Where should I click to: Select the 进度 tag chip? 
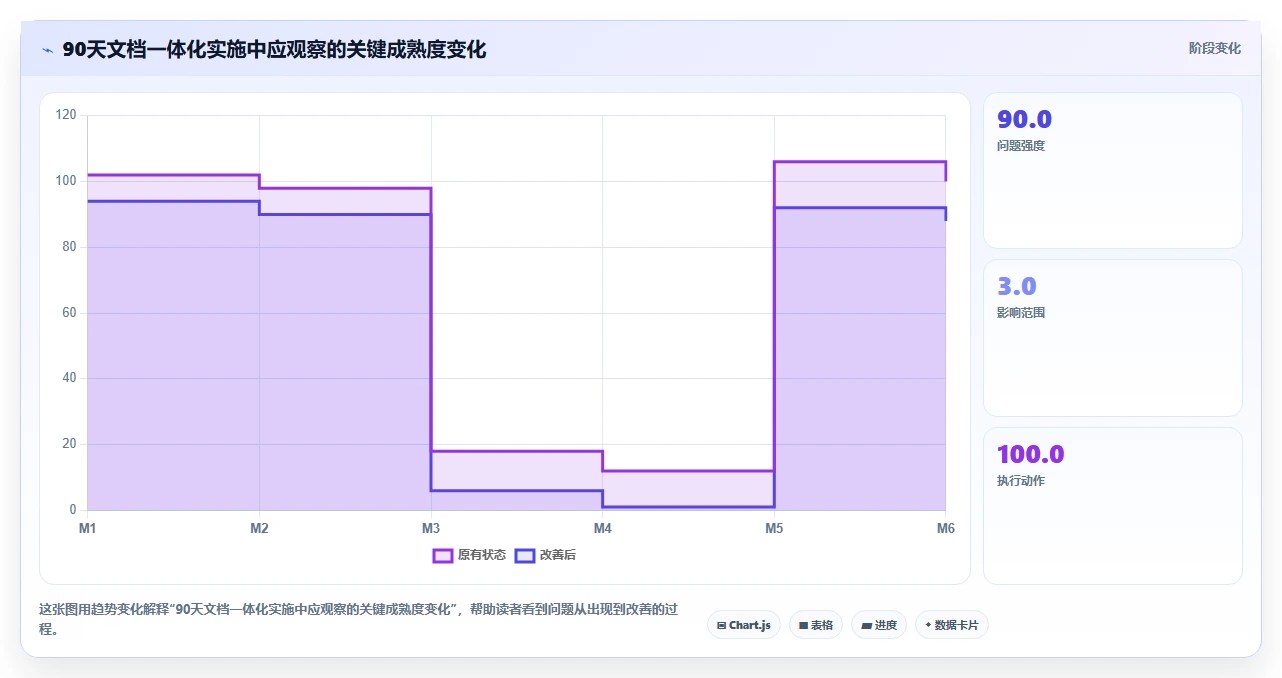click(879, 625)
